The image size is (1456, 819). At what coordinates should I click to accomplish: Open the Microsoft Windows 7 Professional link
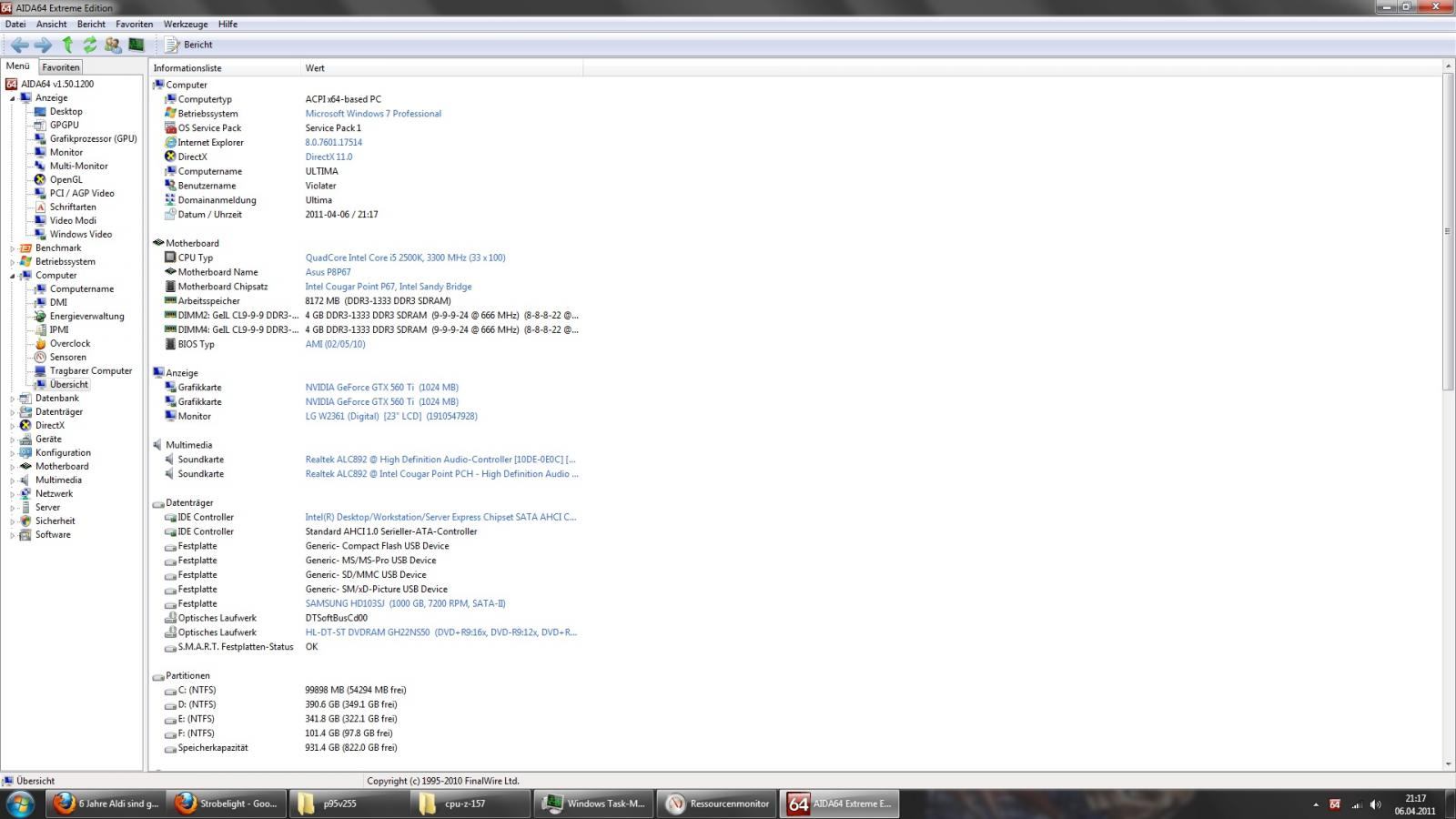[373, 114]
